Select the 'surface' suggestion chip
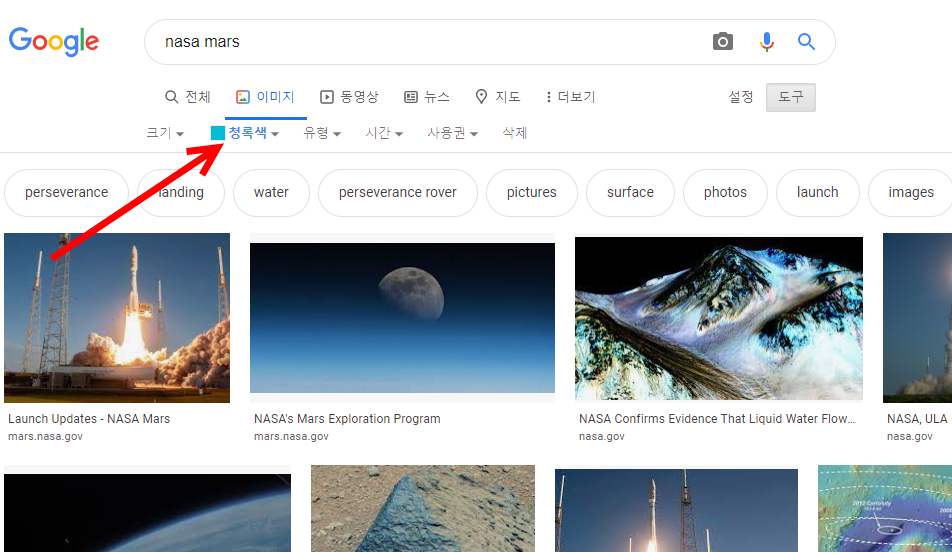Image resolution: width=952 pixels, height=552 pixels. click(x=630, y=193)
